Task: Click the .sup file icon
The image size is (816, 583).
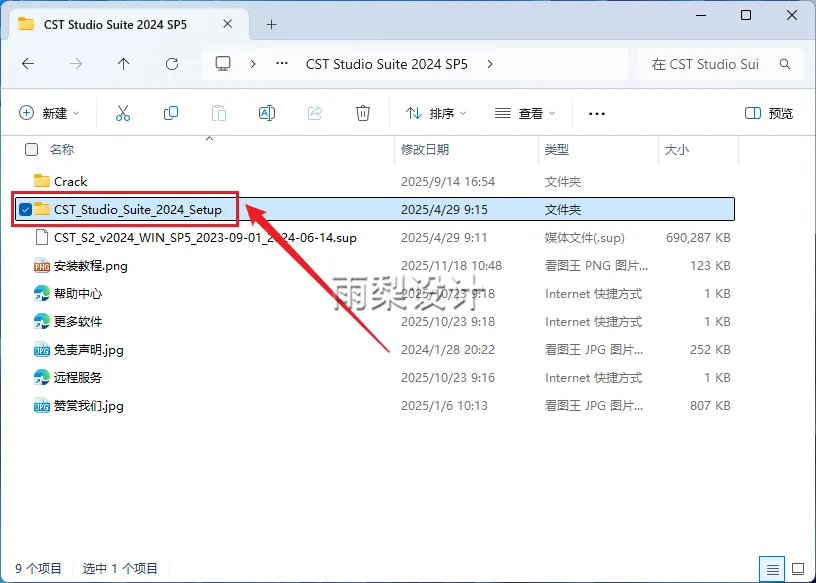Action: pos(42,237)
